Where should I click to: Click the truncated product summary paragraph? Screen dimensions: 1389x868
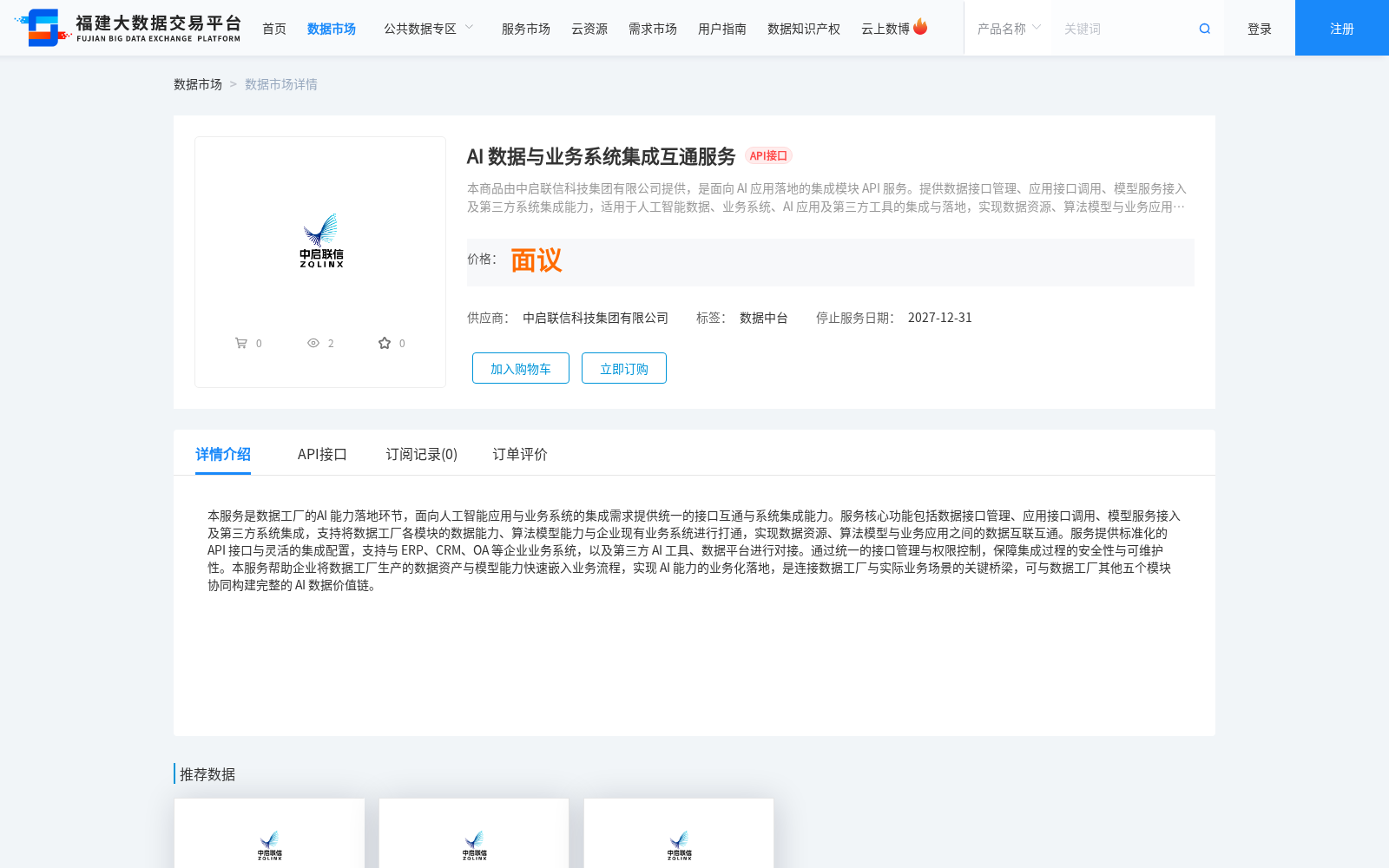(826, 197)
